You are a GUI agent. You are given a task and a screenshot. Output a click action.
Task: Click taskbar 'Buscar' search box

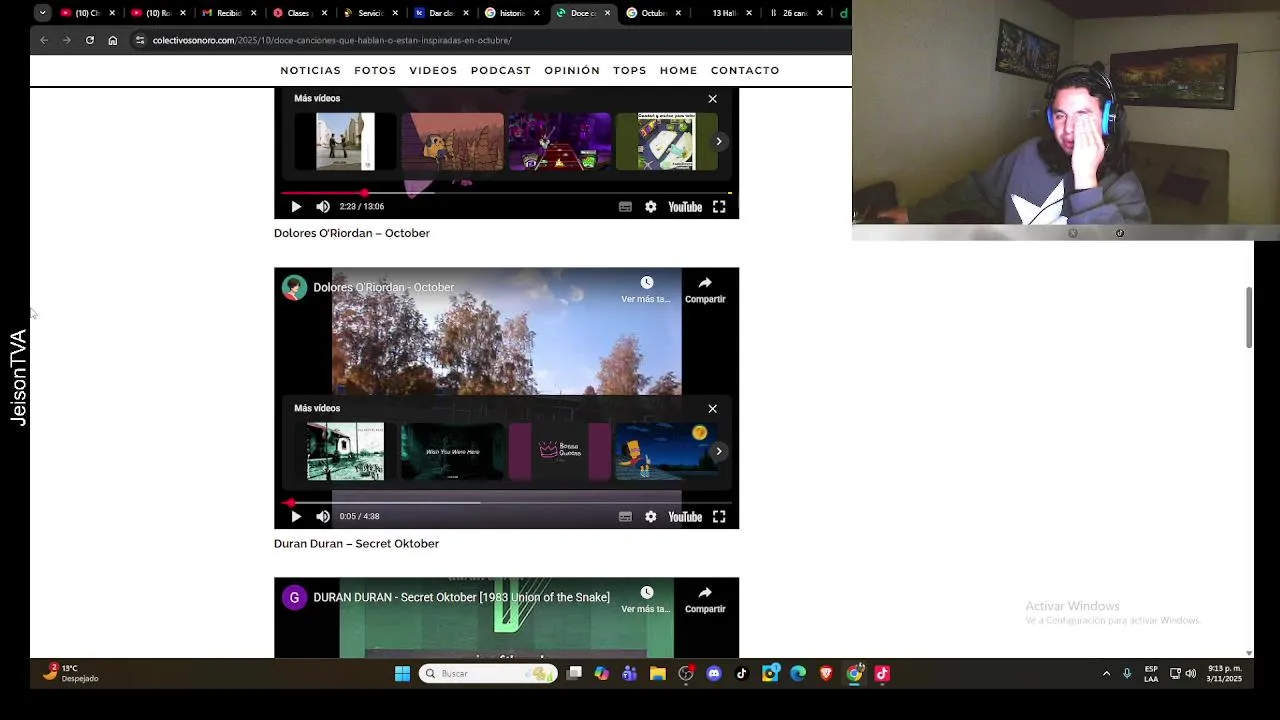[488, 674]
